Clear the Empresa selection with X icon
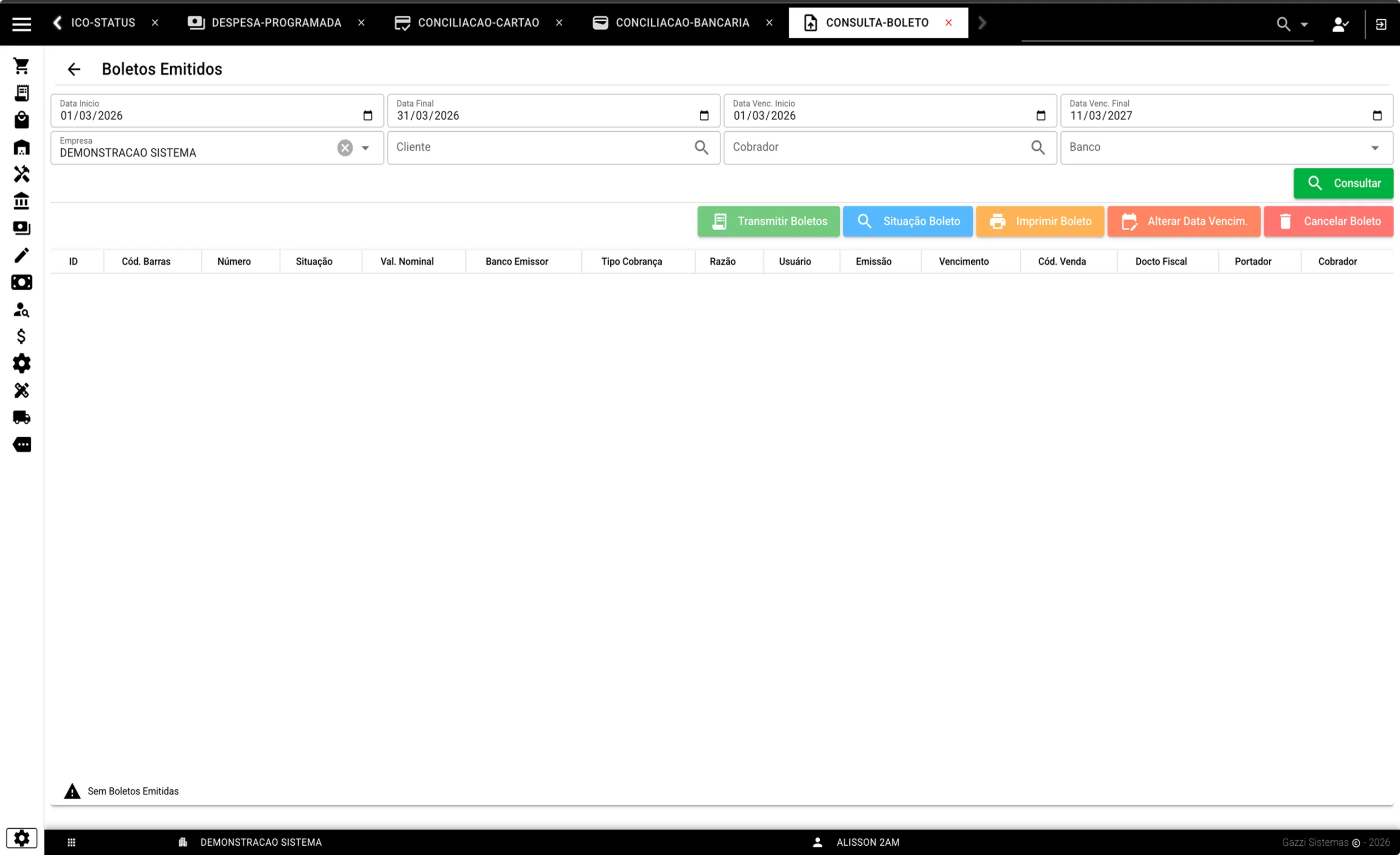Image resolution: width=1400 pixels, height=855 pixels. pyautogui.click(x=345, y=148)
